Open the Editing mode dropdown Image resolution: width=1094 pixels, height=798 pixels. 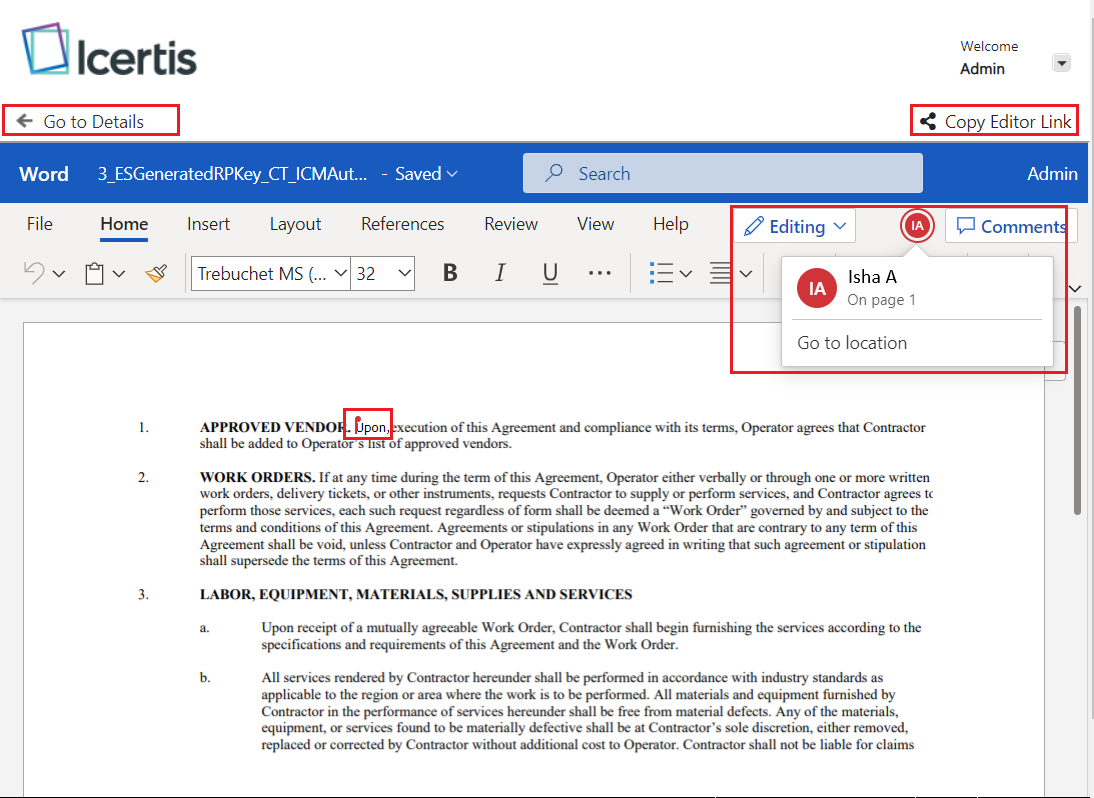click(x=796, y=226)
